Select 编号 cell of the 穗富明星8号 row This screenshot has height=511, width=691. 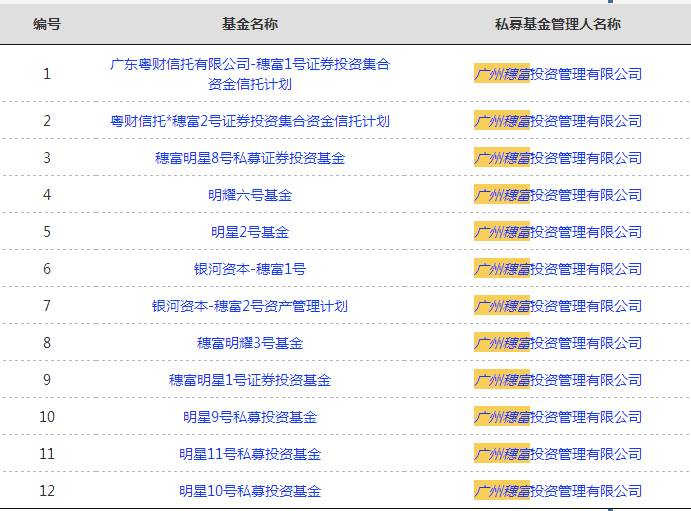(x=47, y=158)
